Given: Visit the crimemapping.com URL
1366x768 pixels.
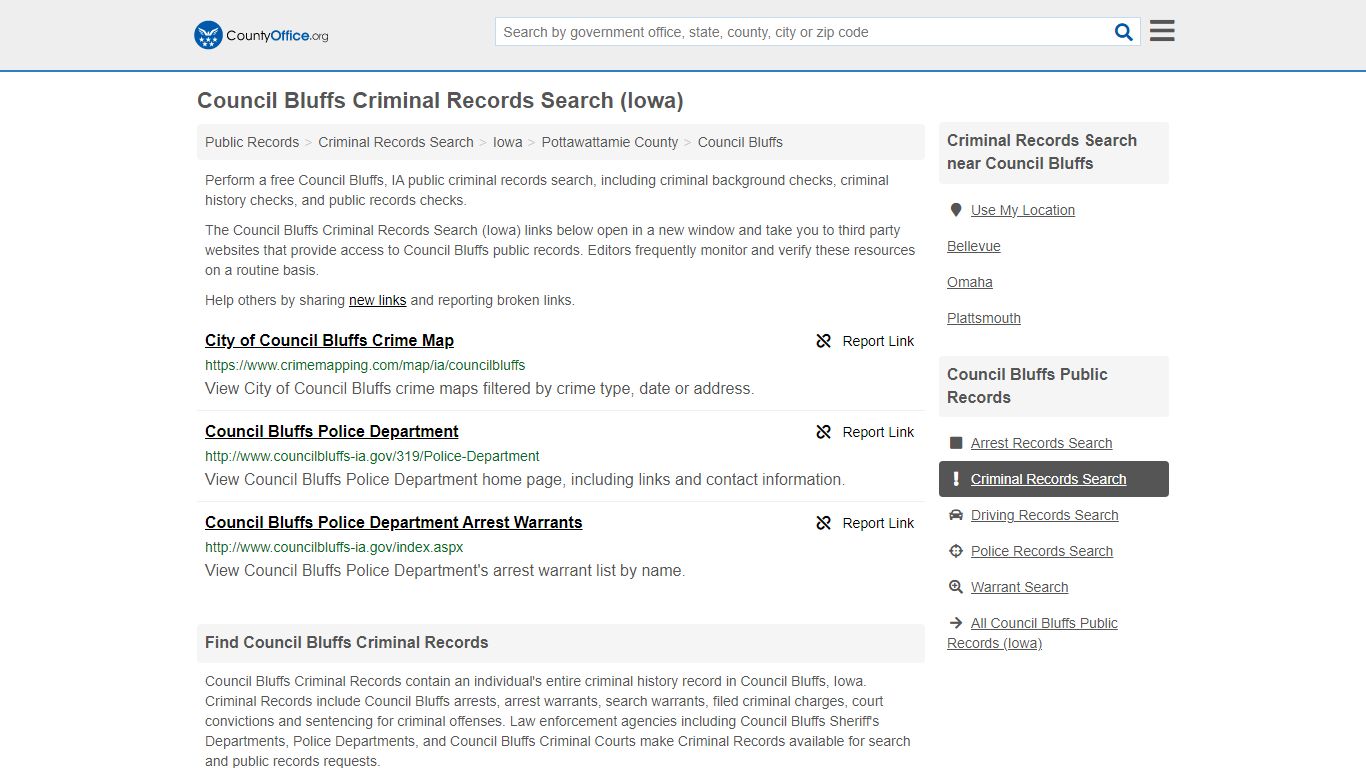Looking at the screenshot, I should pos(365,365).
